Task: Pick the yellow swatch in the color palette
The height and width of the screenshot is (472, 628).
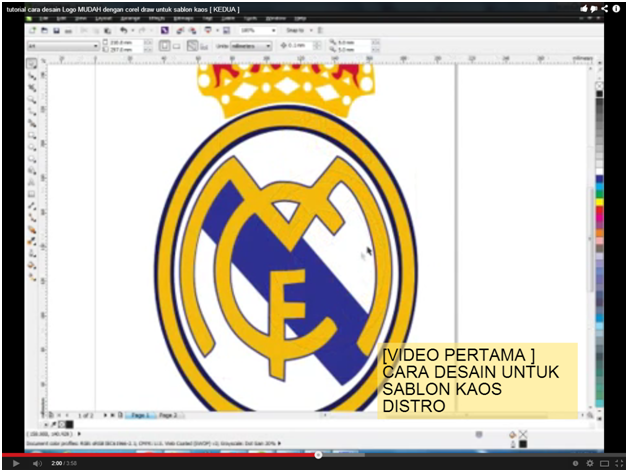Action: [x=600, y=202]
